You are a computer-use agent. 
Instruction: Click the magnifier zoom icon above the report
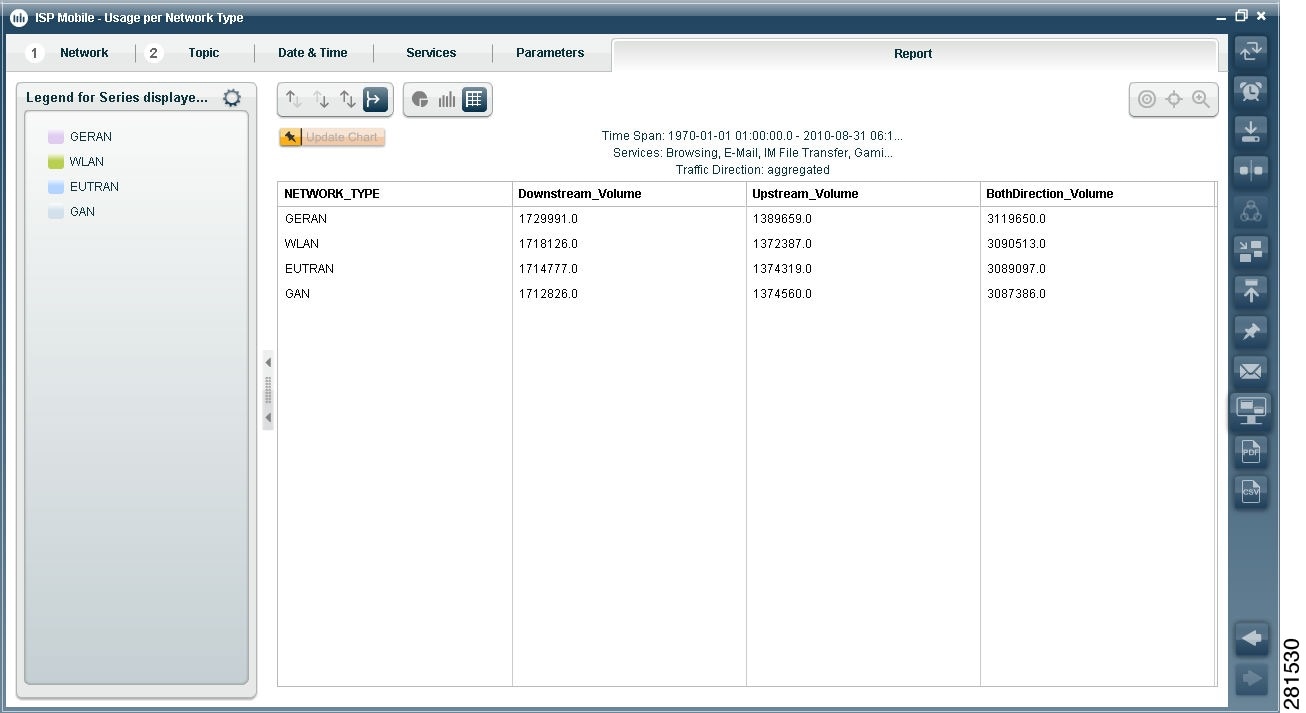[1201, 99]
